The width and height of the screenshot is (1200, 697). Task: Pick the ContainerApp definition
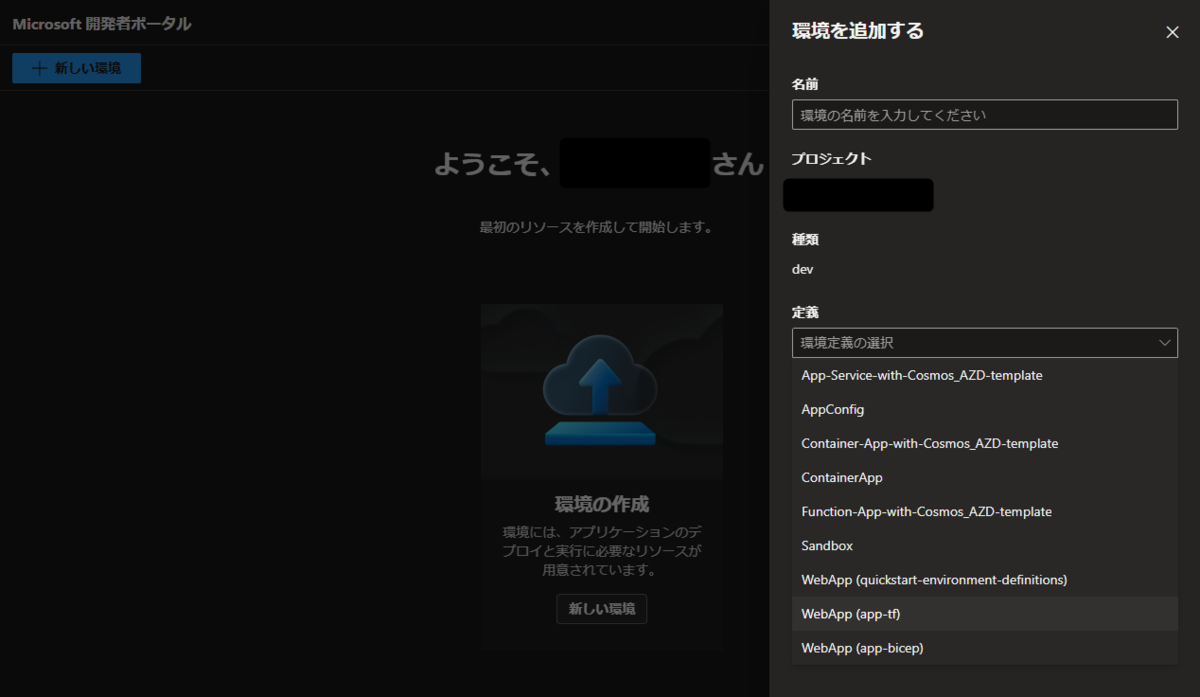(984, 478)
